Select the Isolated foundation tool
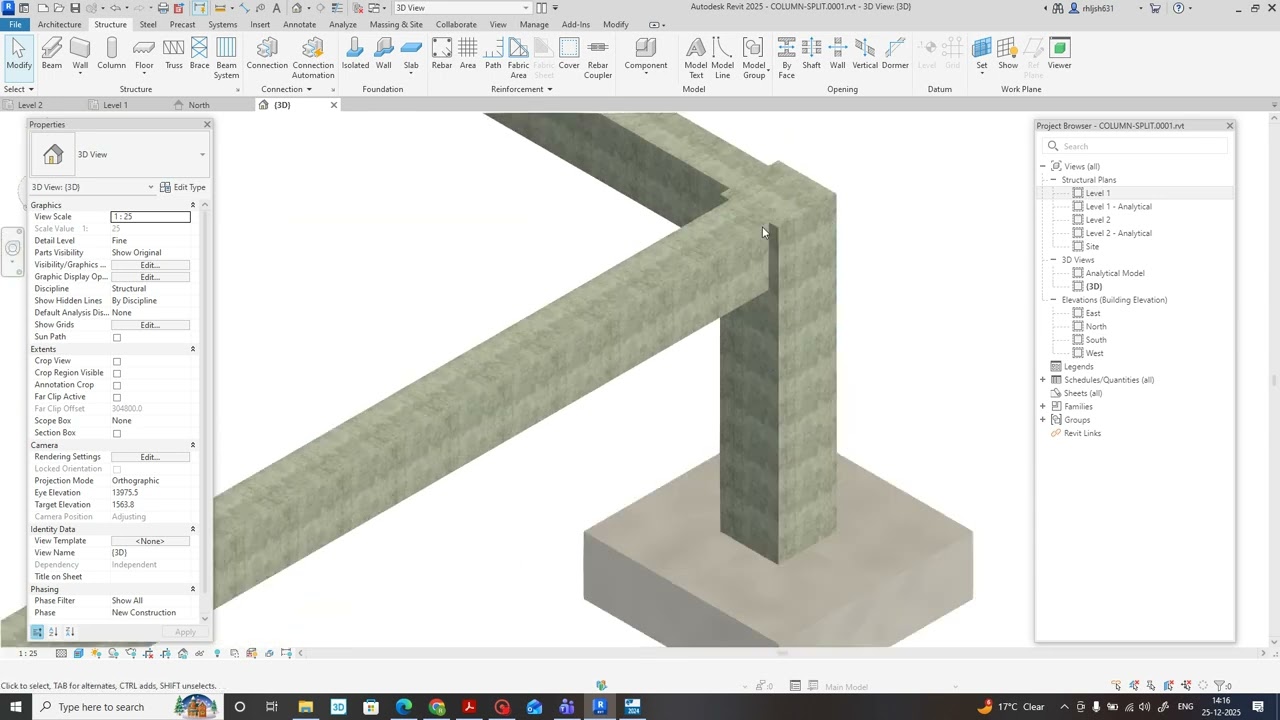Screen dimensions: 1280x720 pos(355,54)
